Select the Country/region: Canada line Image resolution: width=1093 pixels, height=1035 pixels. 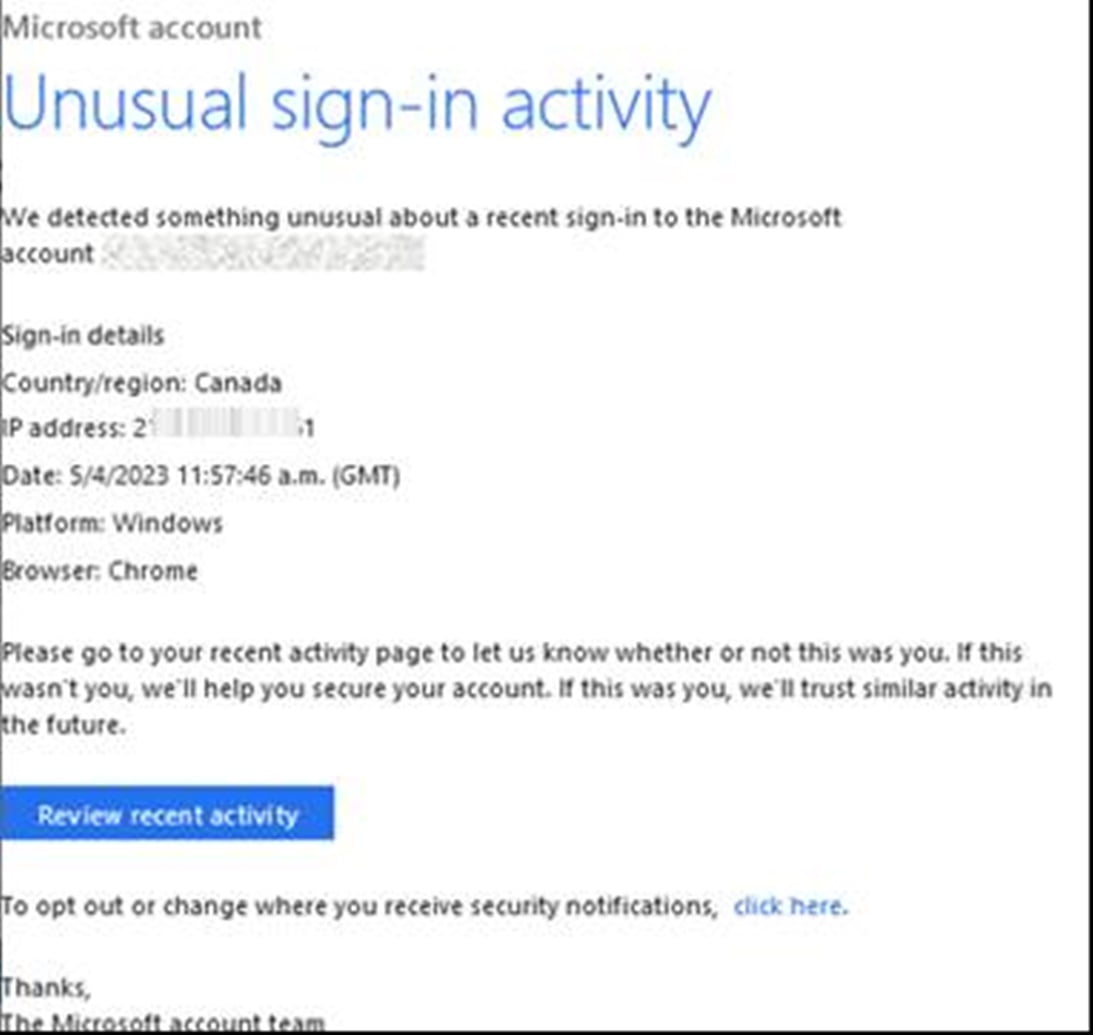(142, 383)
